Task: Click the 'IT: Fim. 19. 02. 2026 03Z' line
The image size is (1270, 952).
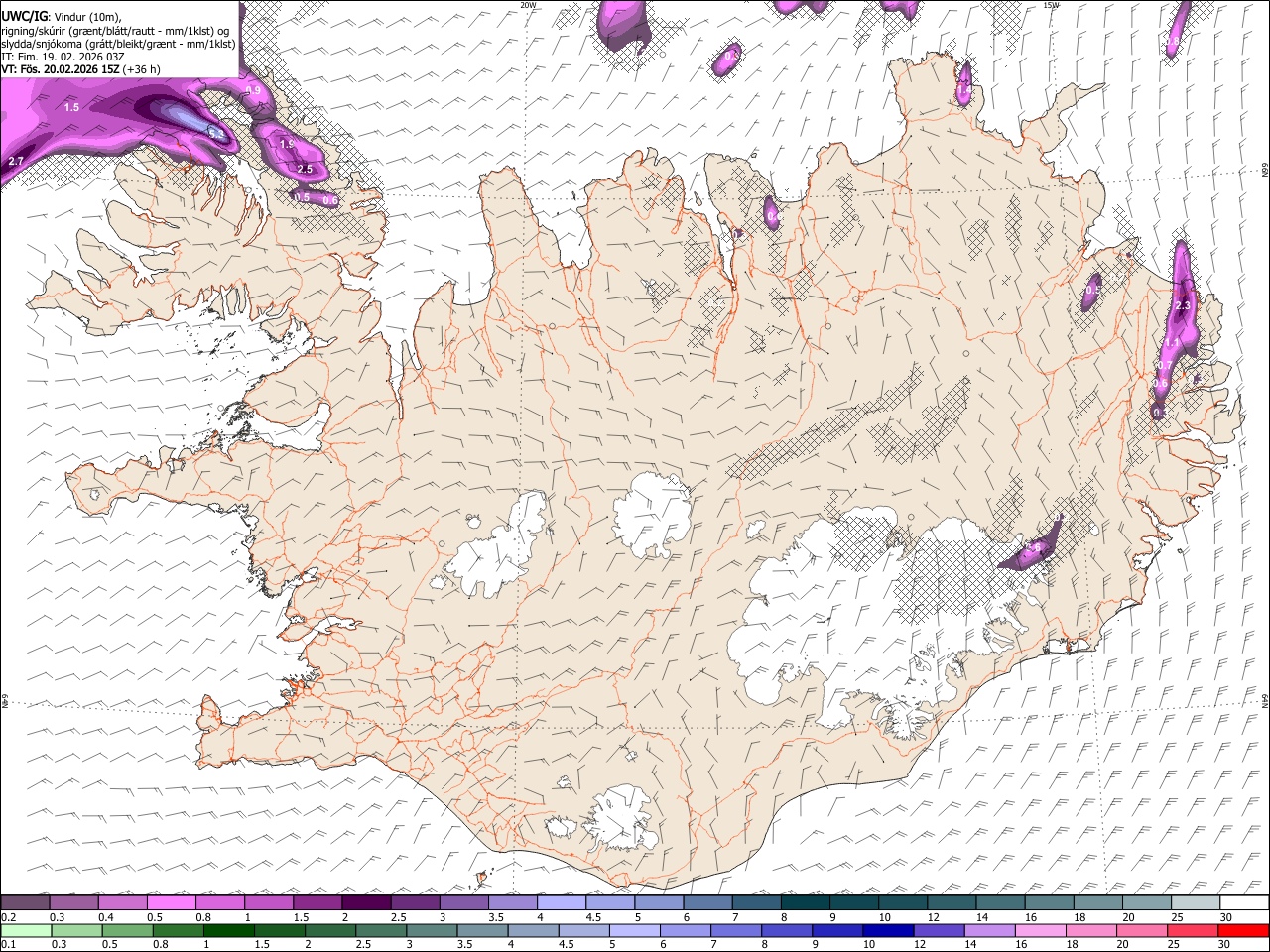Action: (x=63, y=57)
